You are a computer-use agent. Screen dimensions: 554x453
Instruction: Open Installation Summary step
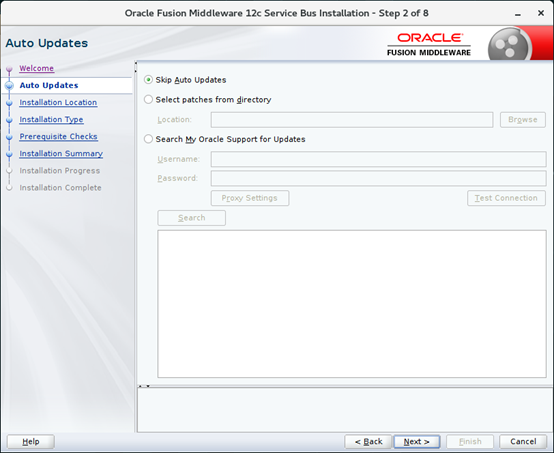pyautogui.click(x=61, y=154)
